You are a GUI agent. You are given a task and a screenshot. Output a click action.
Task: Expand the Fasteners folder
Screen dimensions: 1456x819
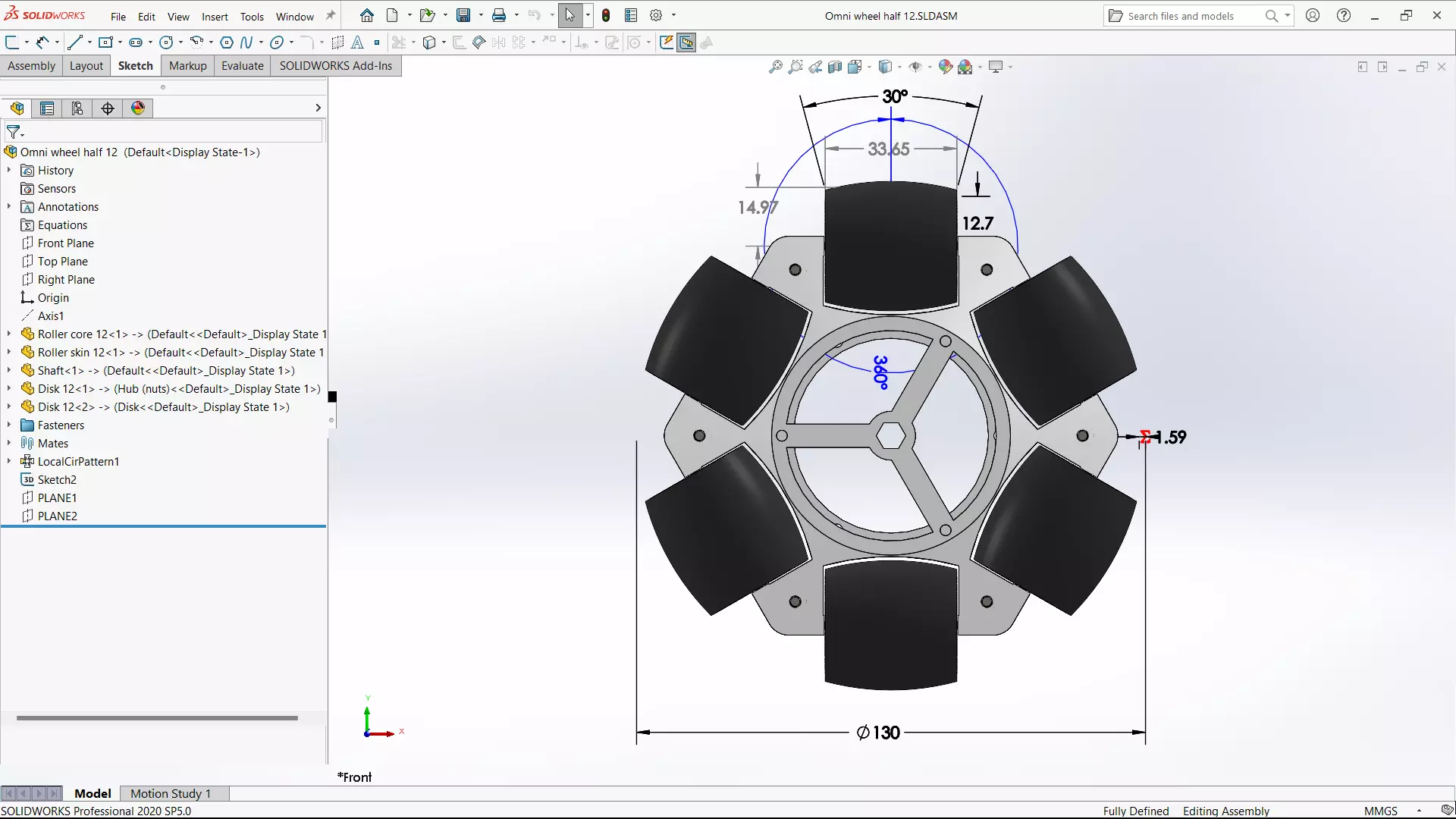tap(9, 425)
